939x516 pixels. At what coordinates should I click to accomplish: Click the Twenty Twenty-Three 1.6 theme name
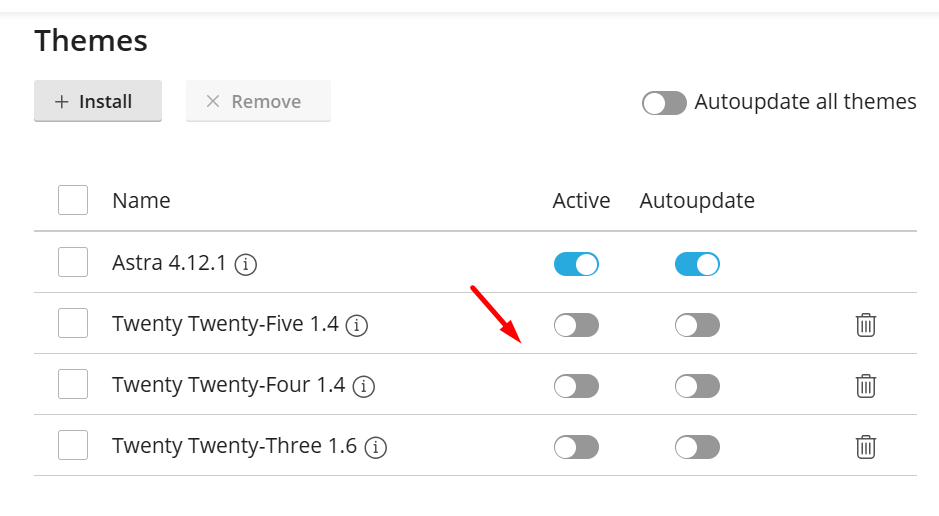pyautogui.click(x=234, y=446)
